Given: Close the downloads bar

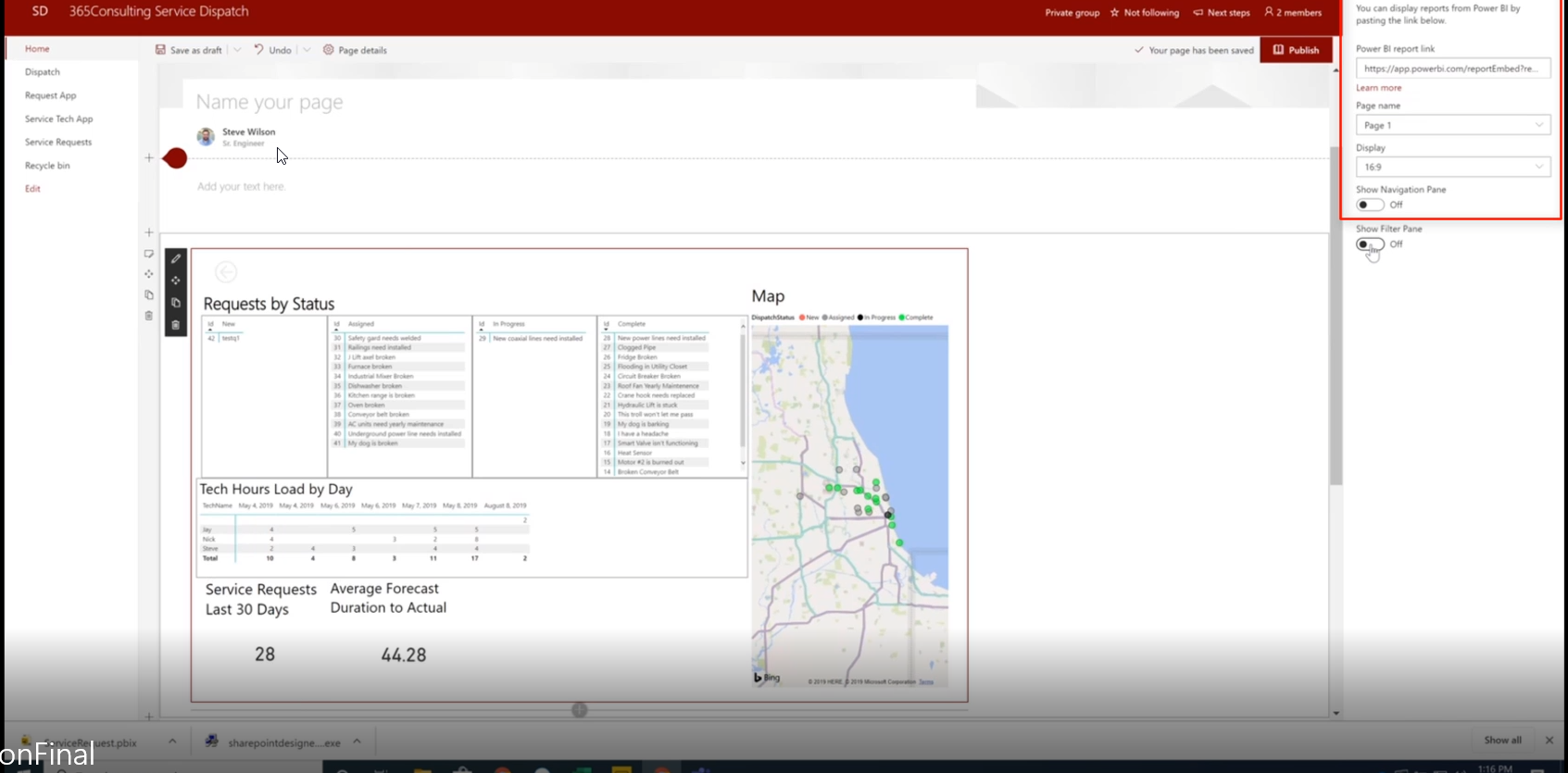Looking at the screenshot, I should pyautogui.click(x=1549, y=741).
